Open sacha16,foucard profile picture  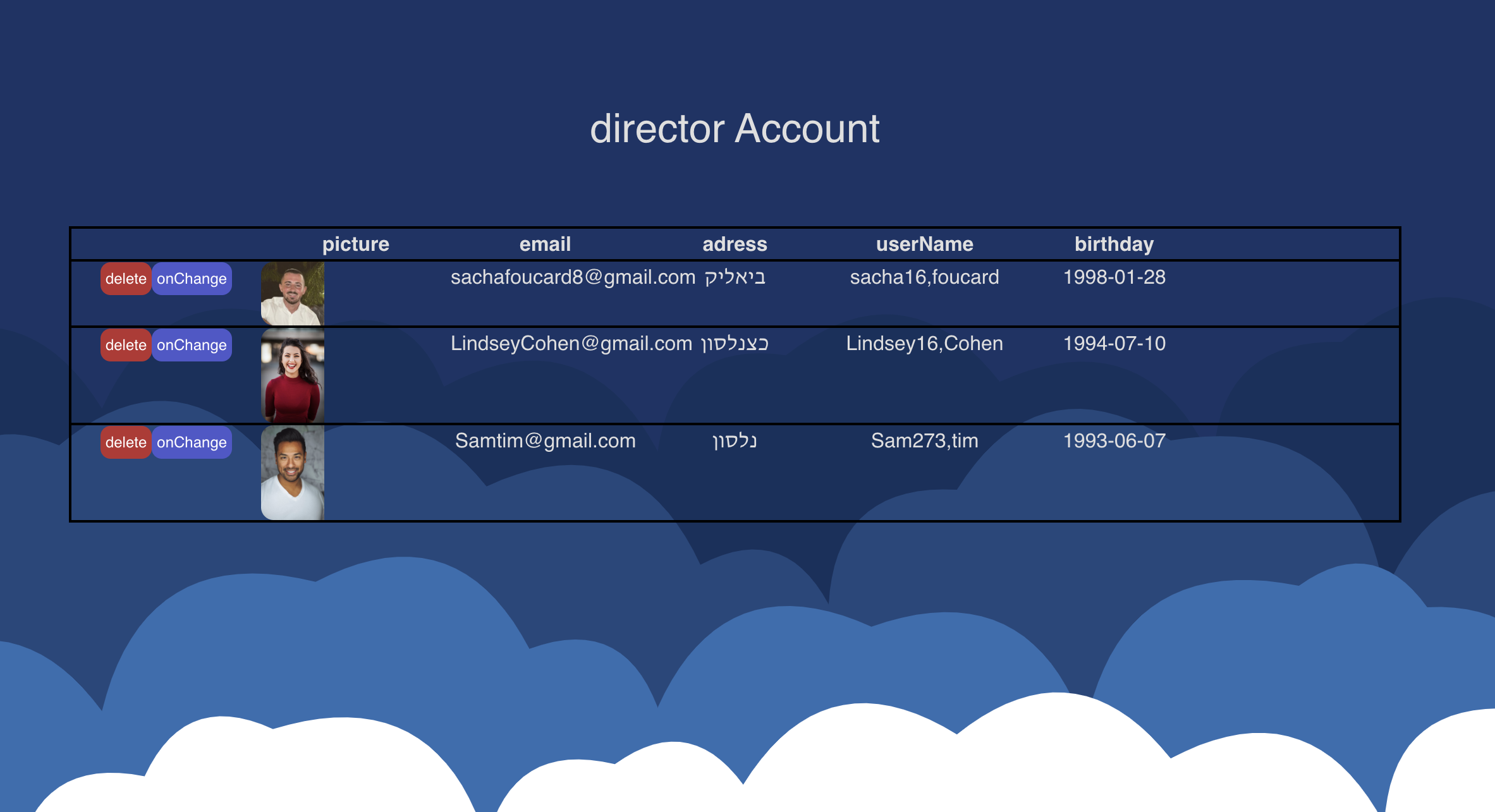point(293,294)
